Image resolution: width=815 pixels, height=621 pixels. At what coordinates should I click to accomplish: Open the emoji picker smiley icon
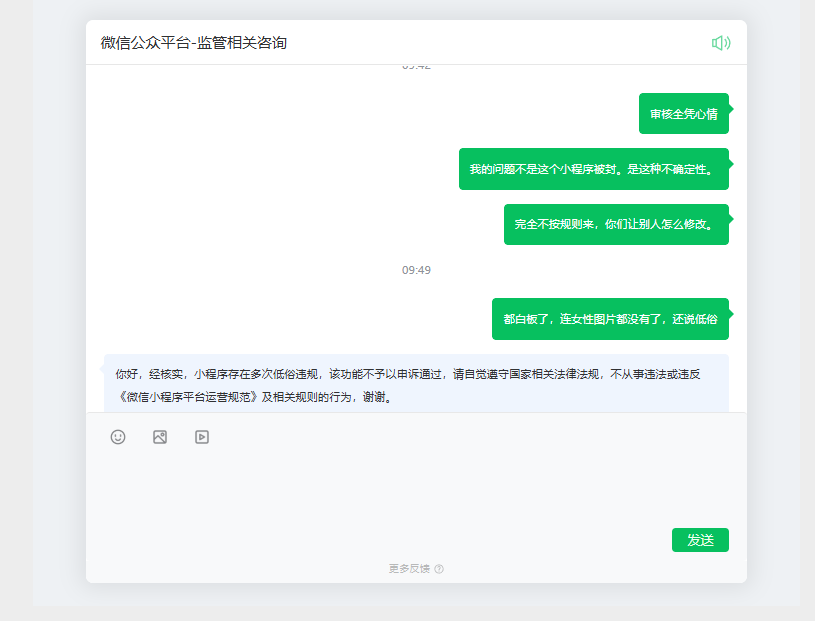point(118,437)
